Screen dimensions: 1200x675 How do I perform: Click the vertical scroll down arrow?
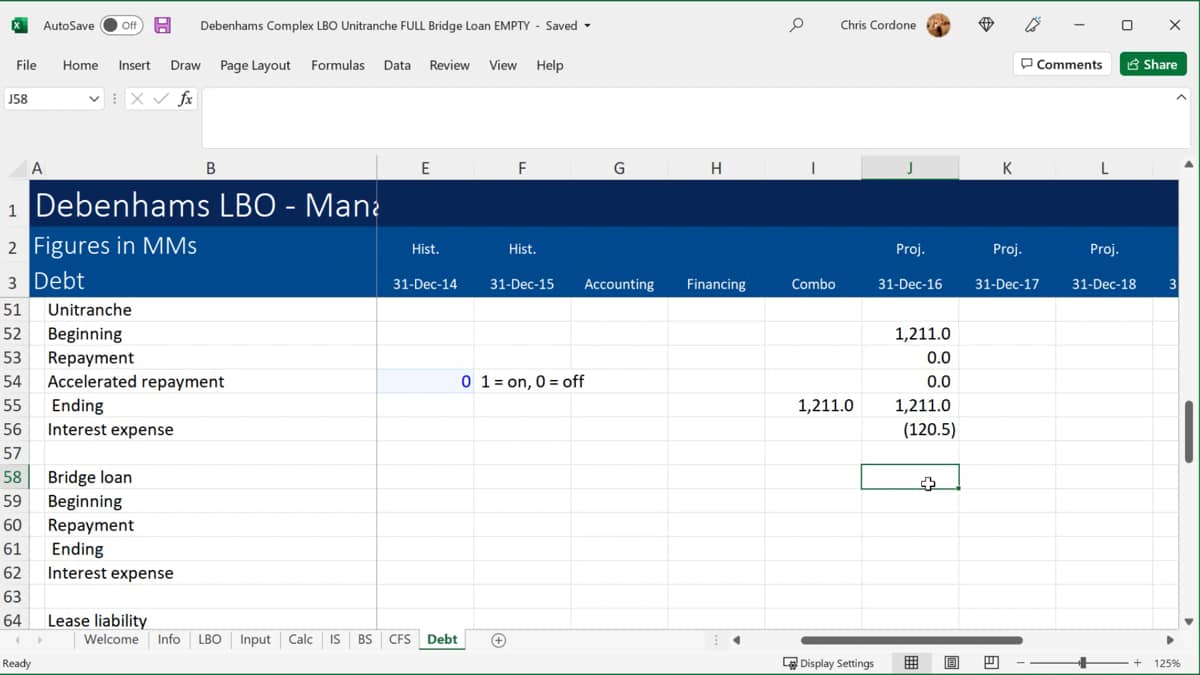coord(1188,621)
